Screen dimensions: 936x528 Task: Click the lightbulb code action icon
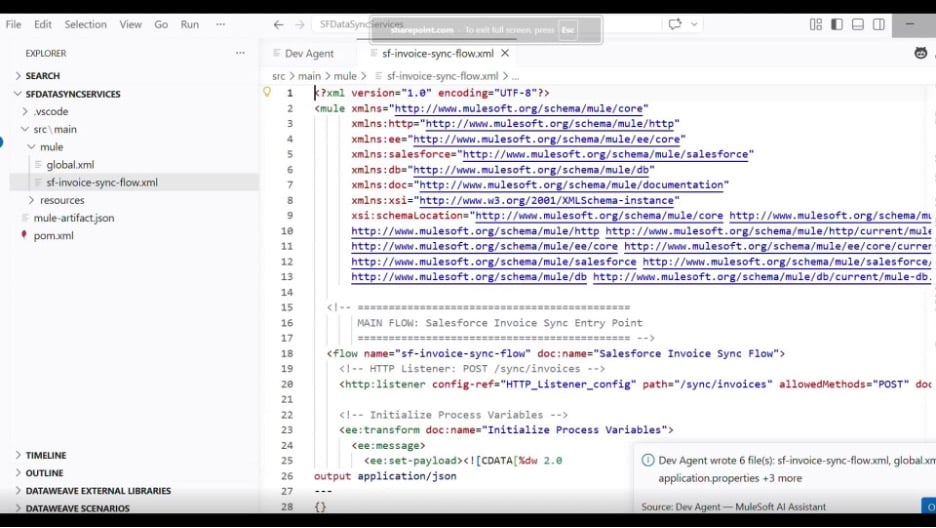click(x=267, y=92)
